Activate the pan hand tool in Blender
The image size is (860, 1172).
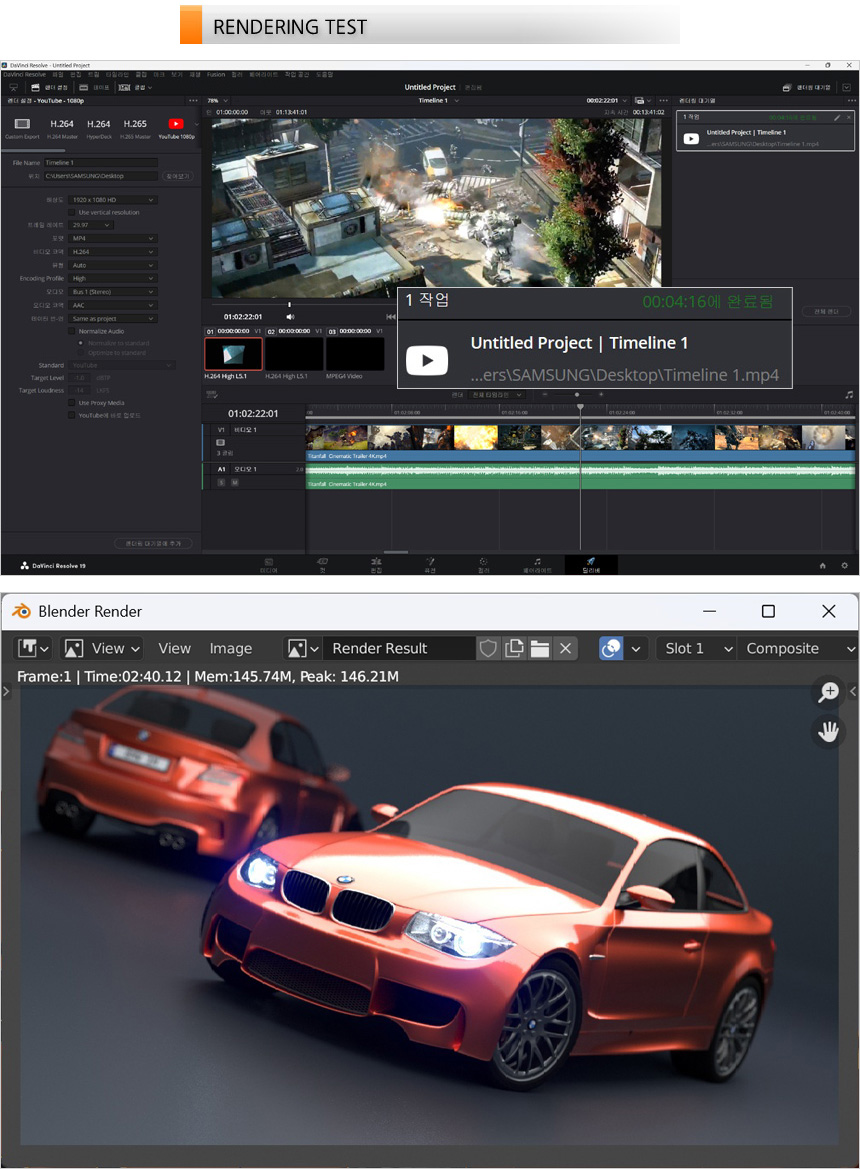(x=828, y=732)
